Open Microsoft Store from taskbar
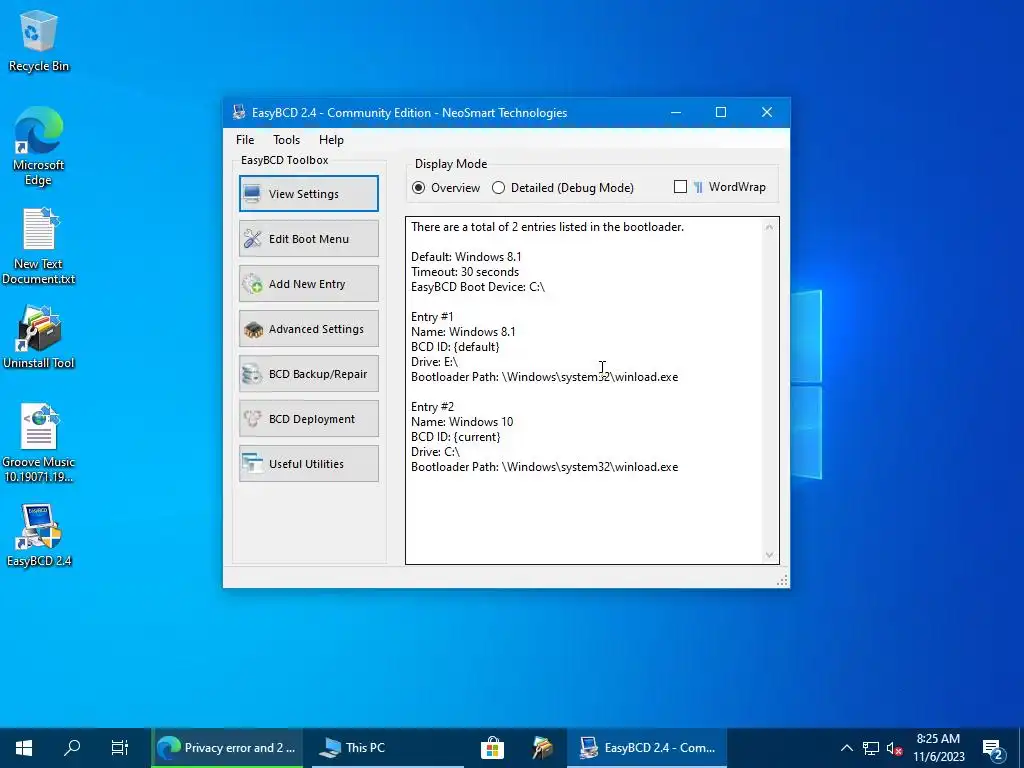 [492, 748]
